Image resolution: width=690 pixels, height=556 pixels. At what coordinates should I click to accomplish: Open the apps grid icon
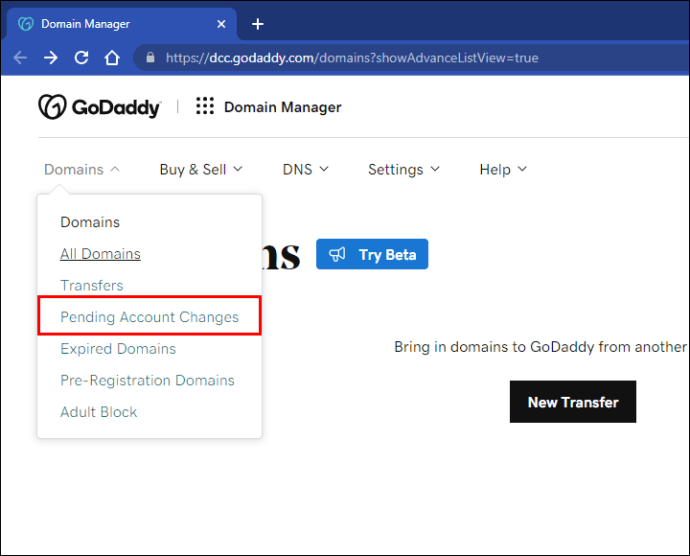coord(205,106)
